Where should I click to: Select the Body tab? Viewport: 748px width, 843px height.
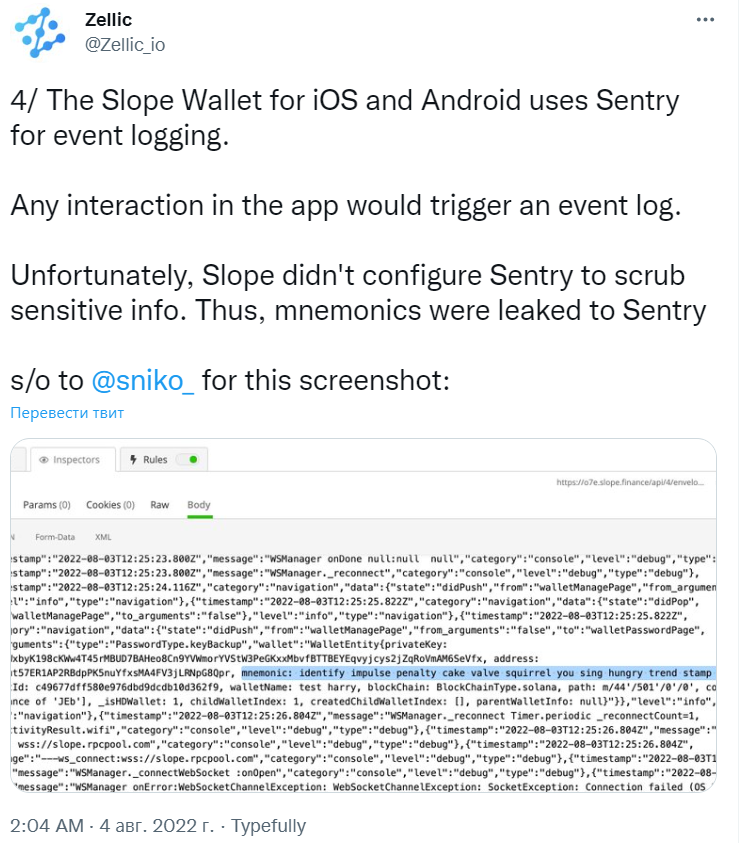[x=199, y=505]
